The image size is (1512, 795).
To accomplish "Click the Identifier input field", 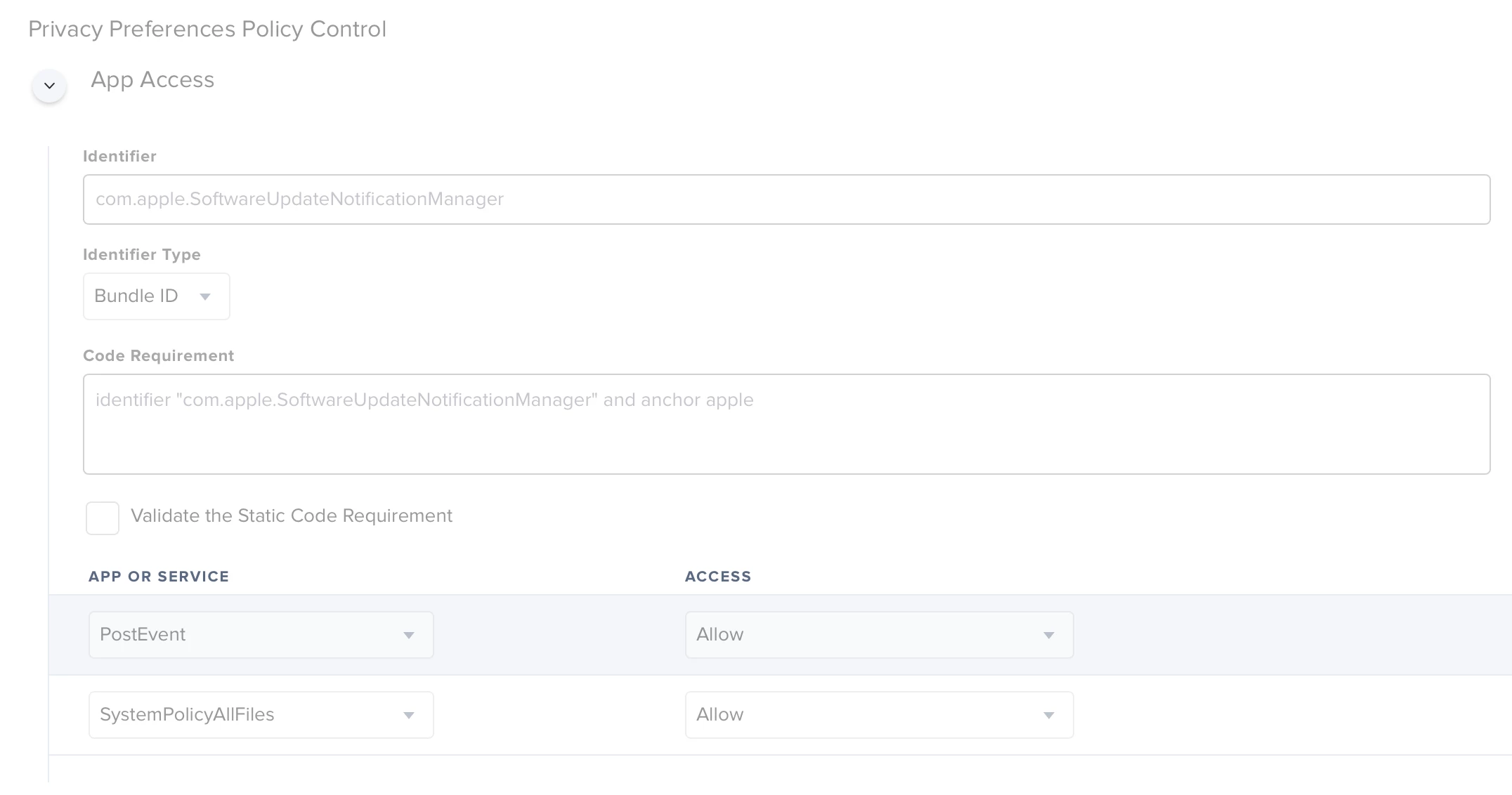I will [786, 199].
